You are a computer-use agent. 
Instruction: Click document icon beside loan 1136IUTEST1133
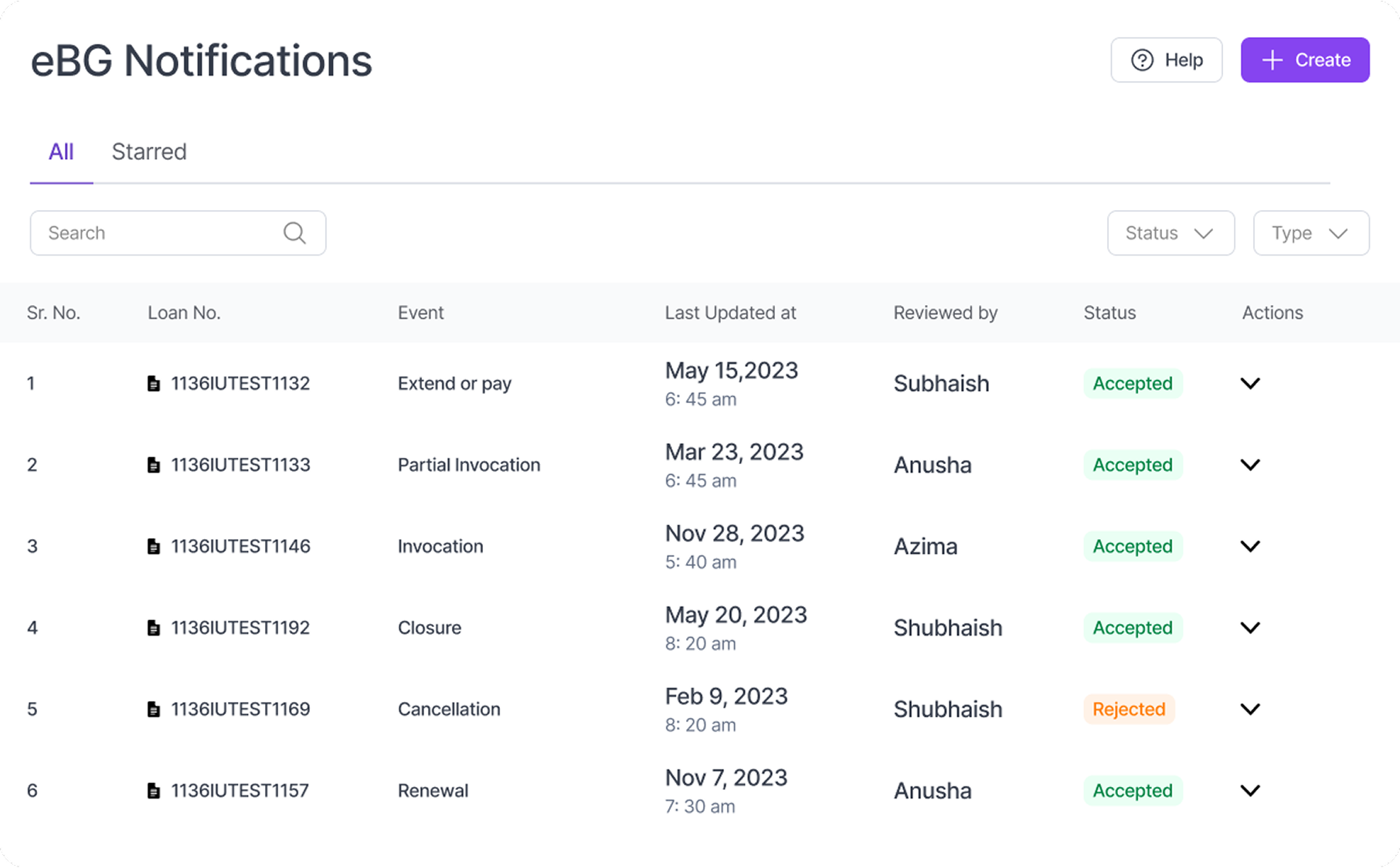(154, 465)
